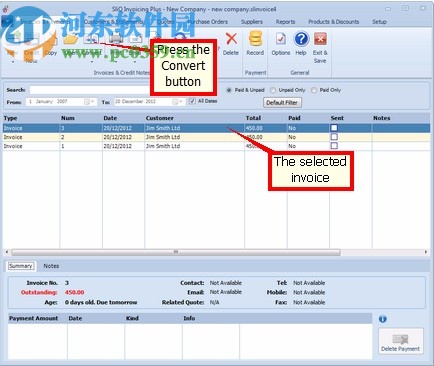Toggle the All Dates checkbox
Image resolution: width=434 pixels, height=366 pixels.
(x=192, y=101)
